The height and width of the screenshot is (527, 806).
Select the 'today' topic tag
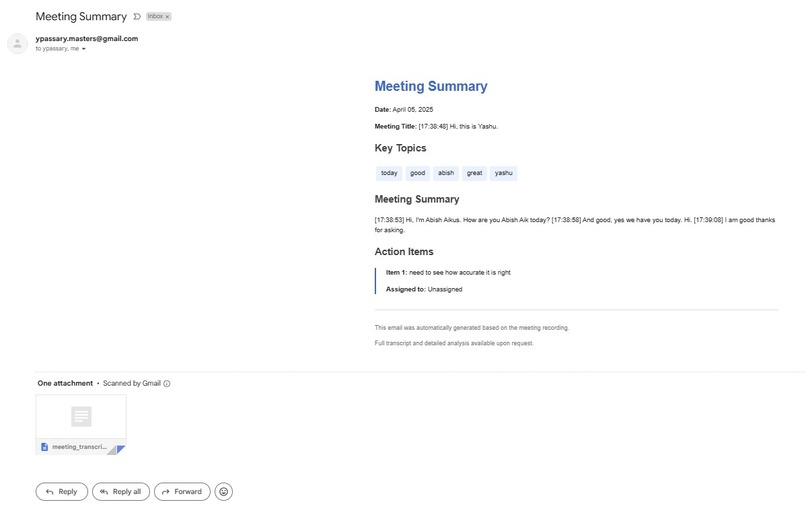(389, 173)
